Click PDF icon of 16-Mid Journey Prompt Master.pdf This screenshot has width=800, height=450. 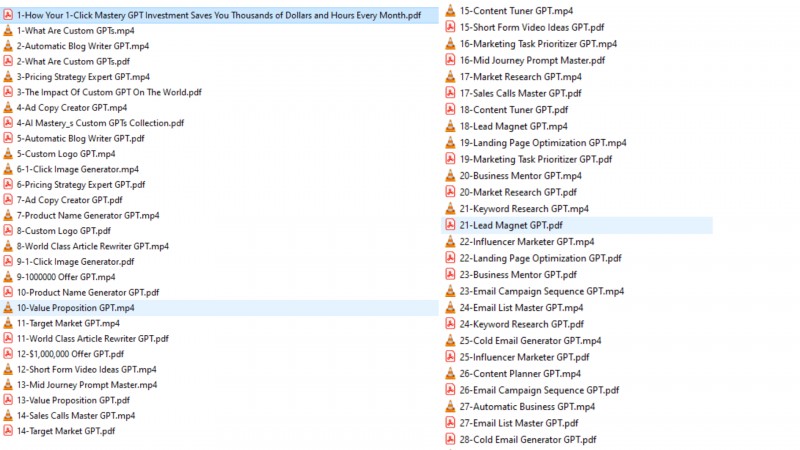pyautogui.click(x=450, y=60)
